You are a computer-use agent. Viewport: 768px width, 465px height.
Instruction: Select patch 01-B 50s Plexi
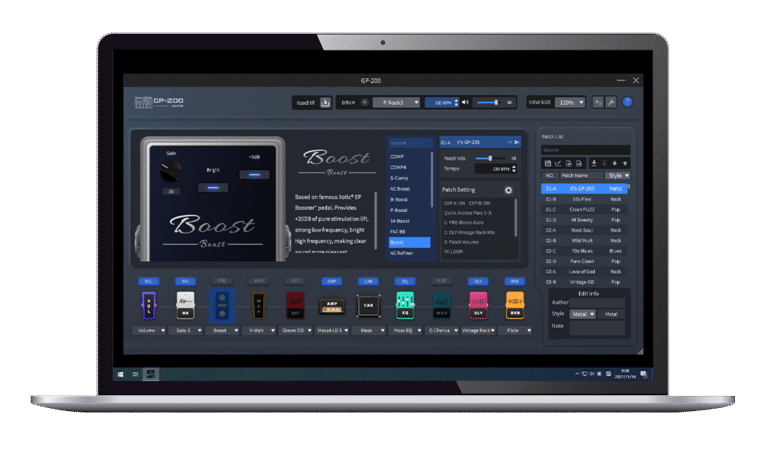(x=584, y=199)
